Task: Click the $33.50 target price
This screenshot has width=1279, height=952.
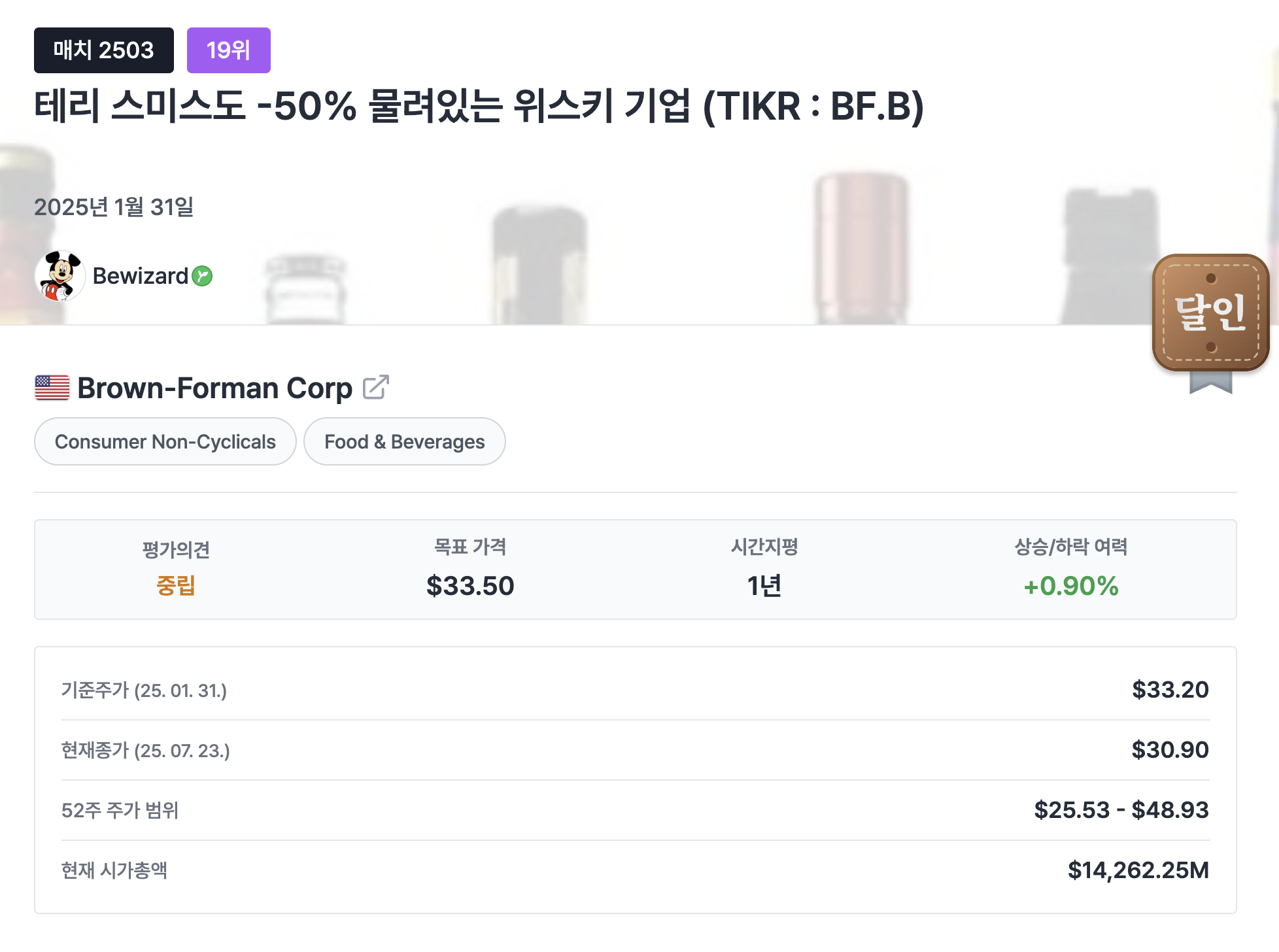Action: click(470, 586)
